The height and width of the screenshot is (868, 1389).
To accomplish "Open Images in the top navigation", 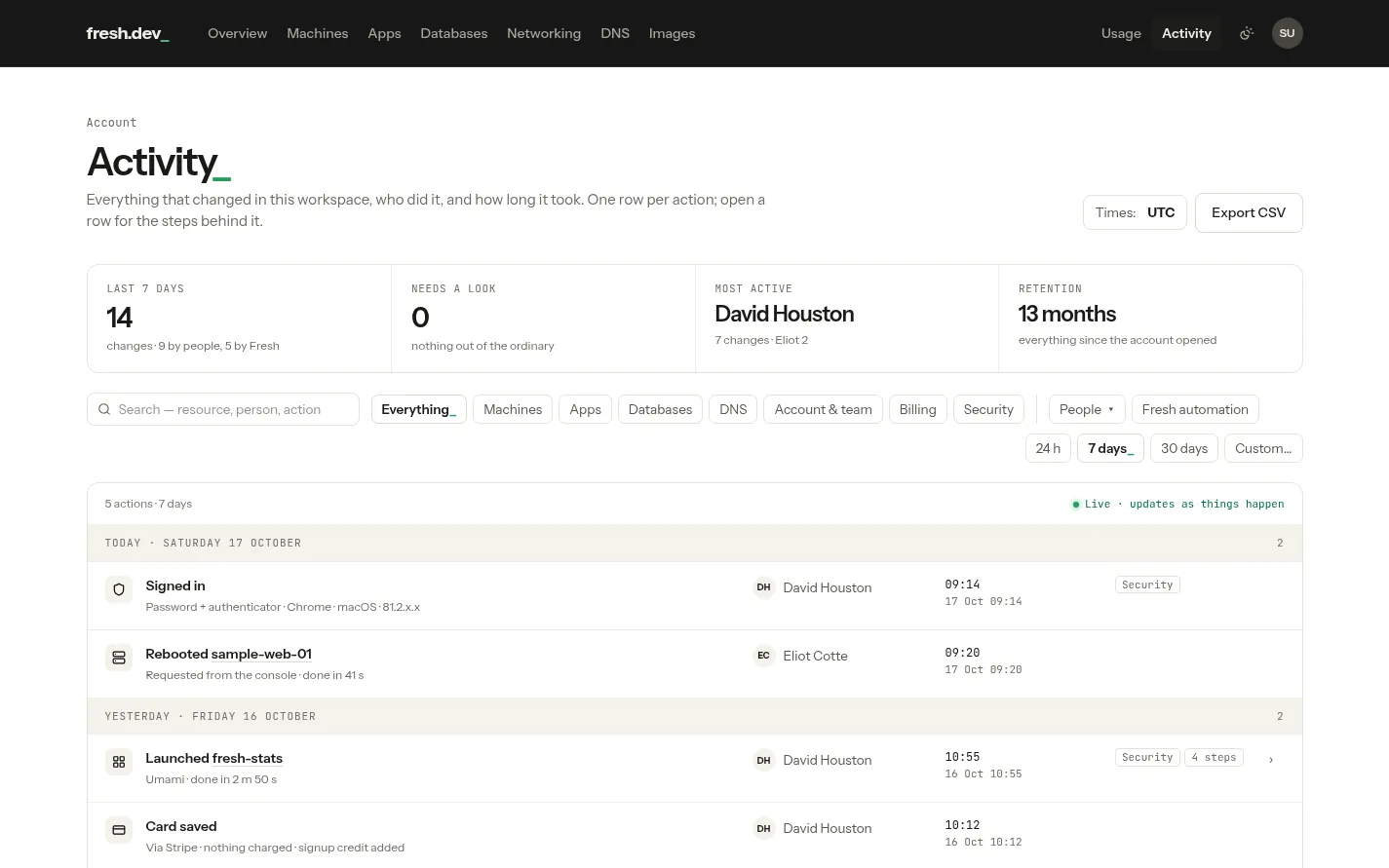I will click(672, 33).
